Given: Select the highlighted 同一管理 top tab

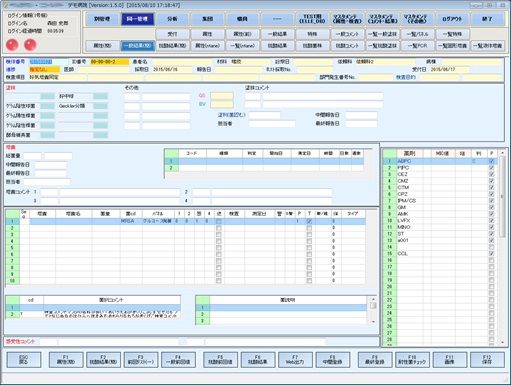Looking at the screenshot, I should 137,19.
